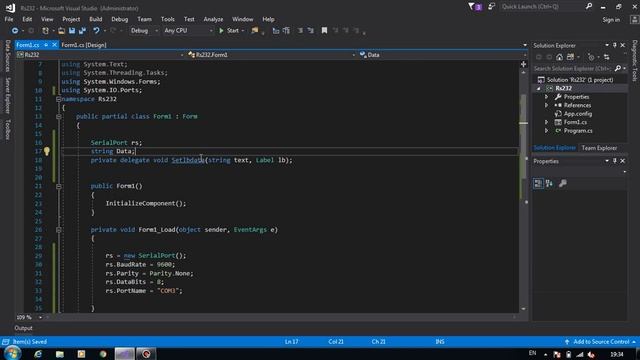The width and height of the screenshot is (640, 360).
Task: Toggle pin on Form1.cs tab
Action: [x=46, y=45]
